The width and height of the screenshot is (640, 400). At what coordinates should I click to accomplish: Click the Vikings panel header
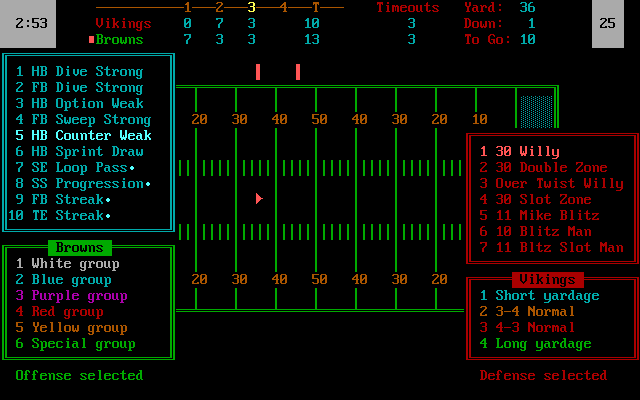[548, 280]
